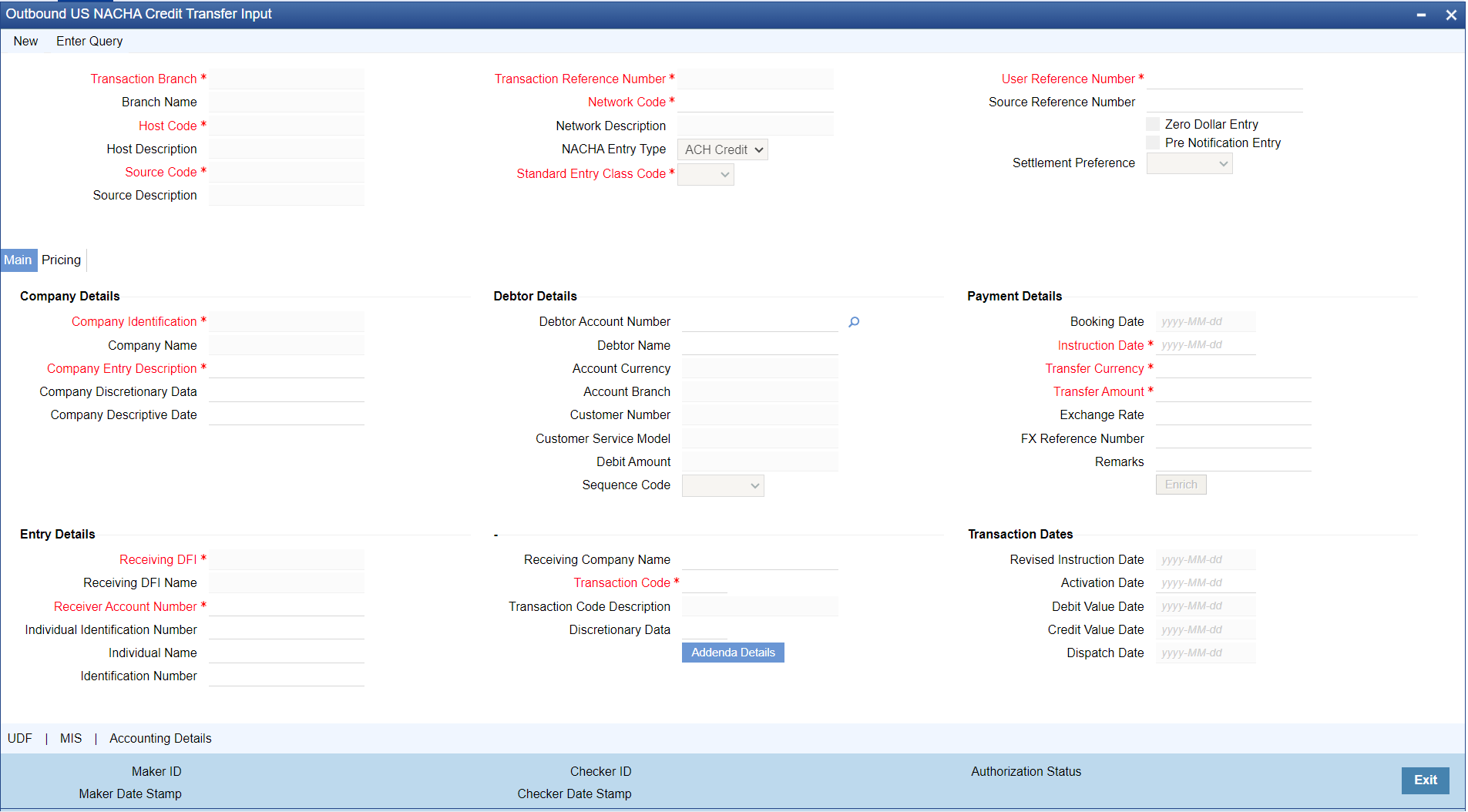Open the UDF section
This screenshot has height=812, width=1468.
[20, 738]
